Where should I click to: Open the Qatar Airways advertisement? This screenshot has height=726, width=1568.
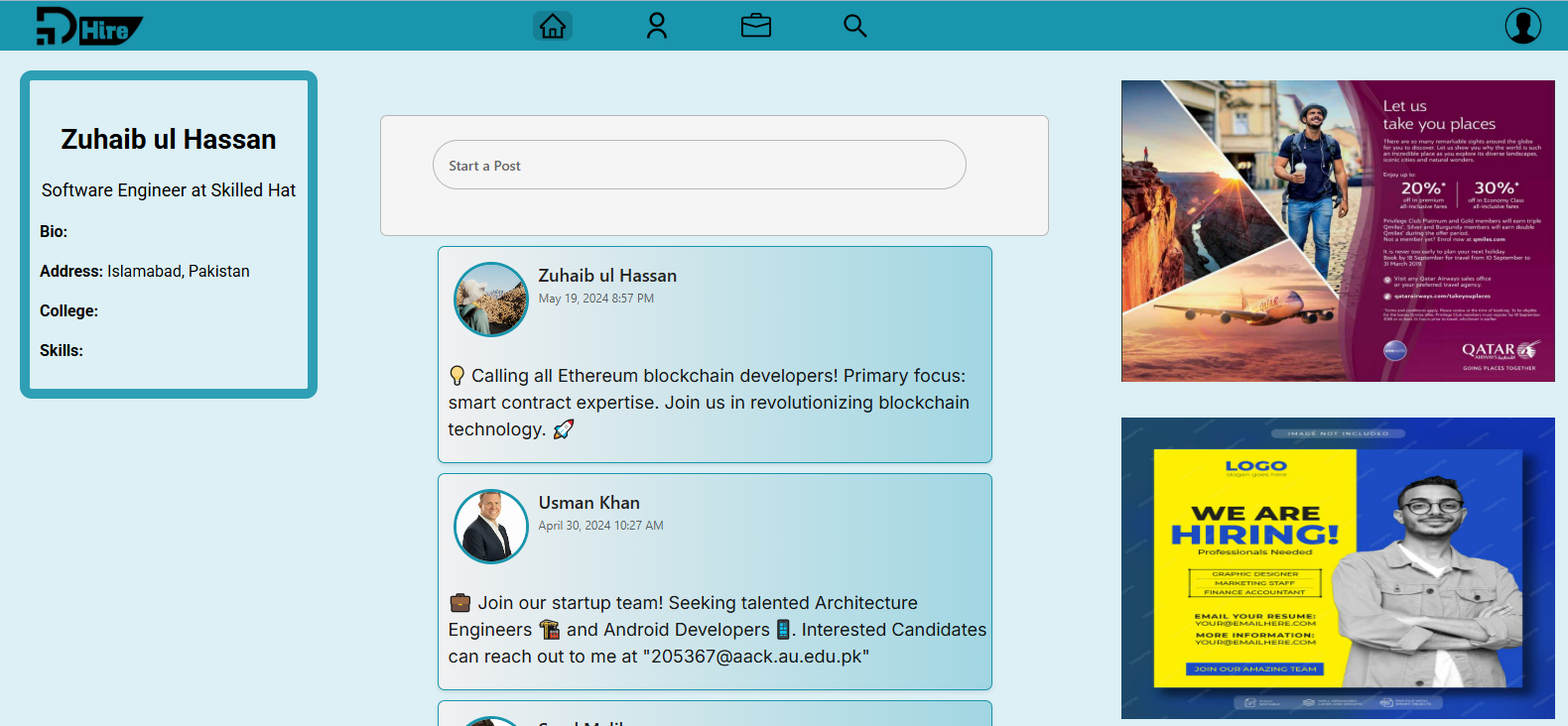1338,231
